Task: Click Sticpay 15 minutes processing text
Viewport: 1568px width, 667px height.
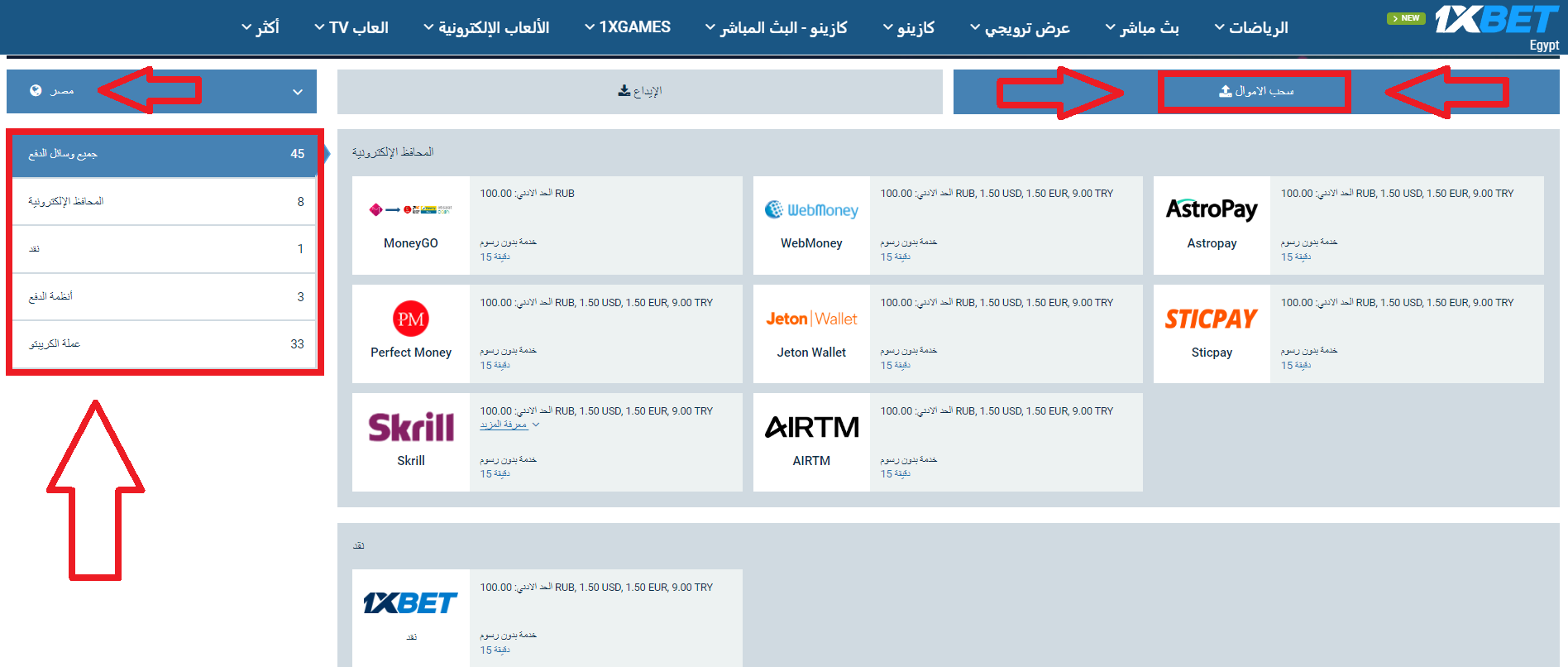Action: tap(1296, 366)
